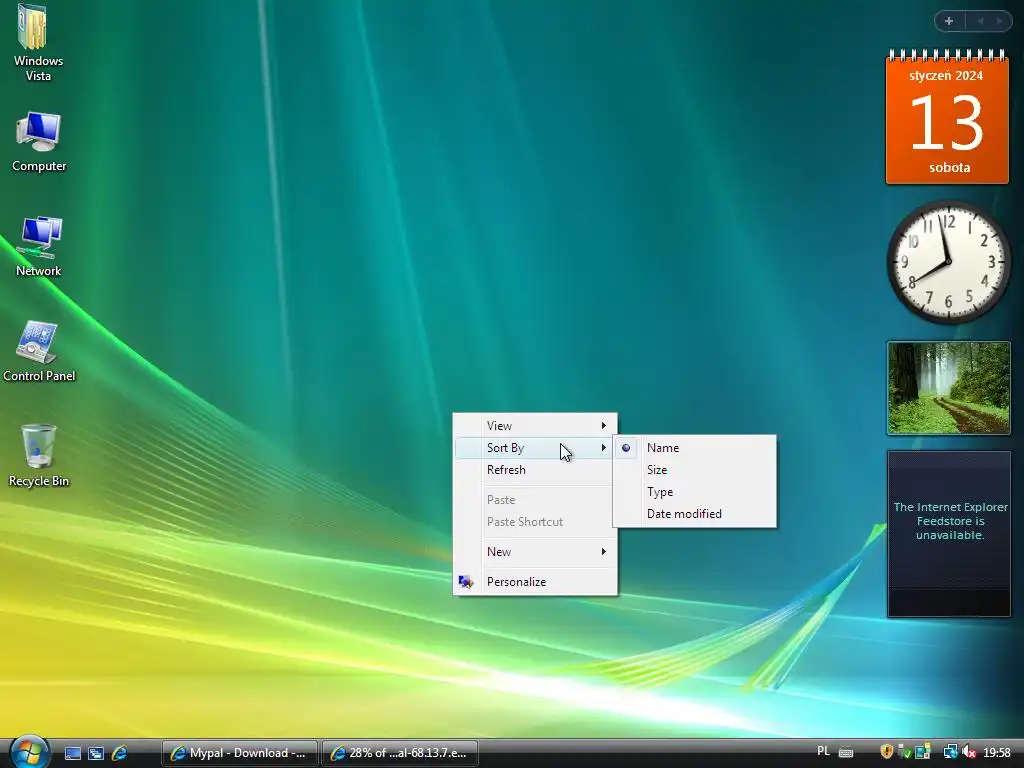Click the security shield tray icon
The width and height of the screenshot is (1024, 768).
pyautogui.click(x=886, y=752)
